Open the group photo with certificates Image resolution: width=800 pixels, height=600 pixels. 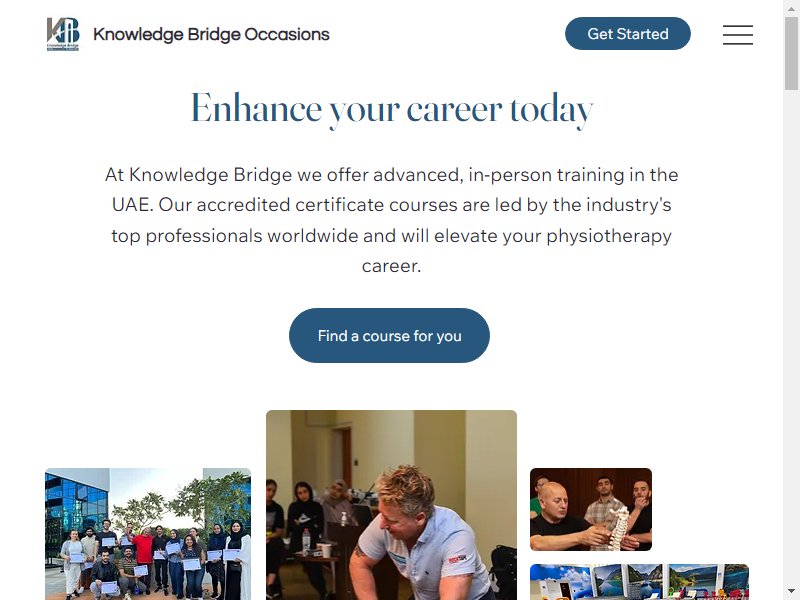148,534
